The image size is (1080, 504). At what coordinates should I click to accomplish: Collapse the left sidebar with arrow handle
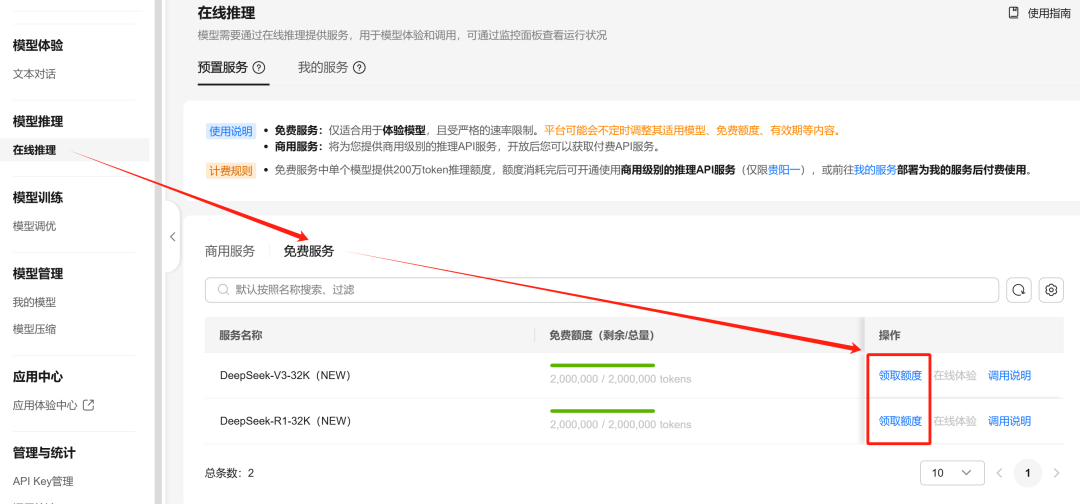tap(173, 237)
